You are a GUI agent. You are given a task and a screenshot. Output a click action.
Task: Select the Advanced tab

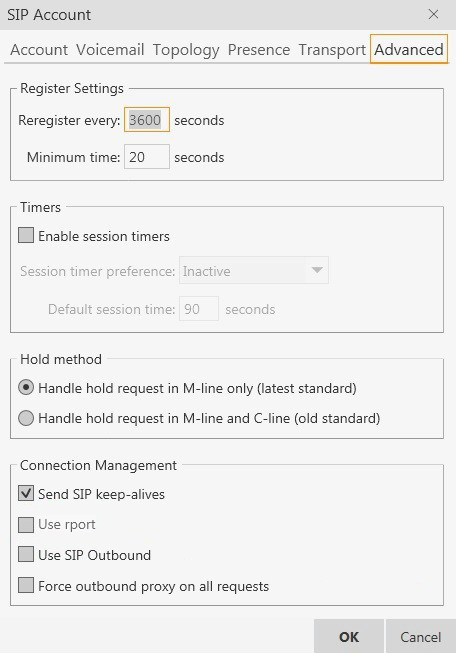(409, 49)
